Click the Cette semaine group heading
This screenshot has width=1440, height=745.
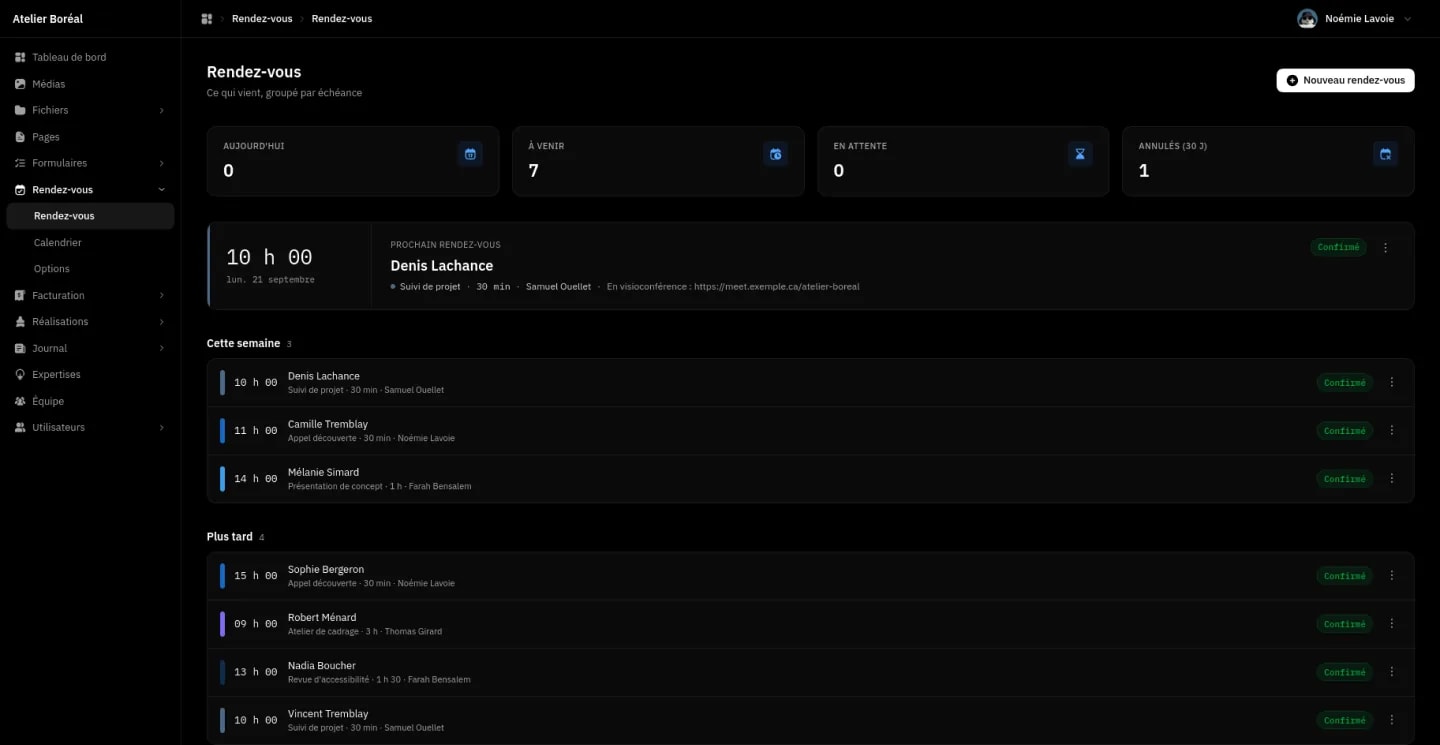click(x=243, y=343)
